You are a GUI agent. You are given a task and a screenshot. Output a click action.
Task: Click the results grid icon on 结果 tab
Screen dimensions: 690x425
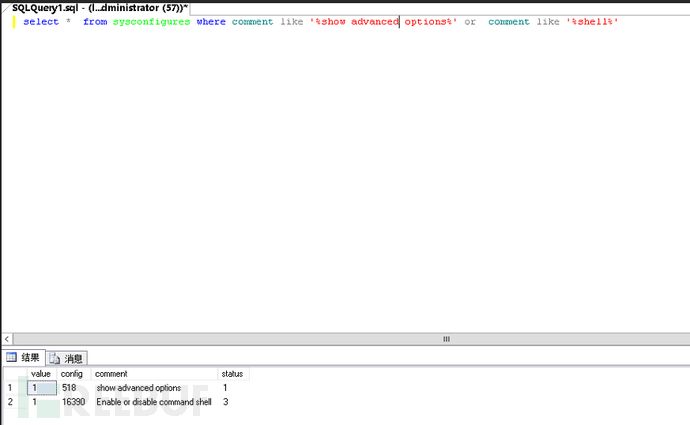(11, 357)
